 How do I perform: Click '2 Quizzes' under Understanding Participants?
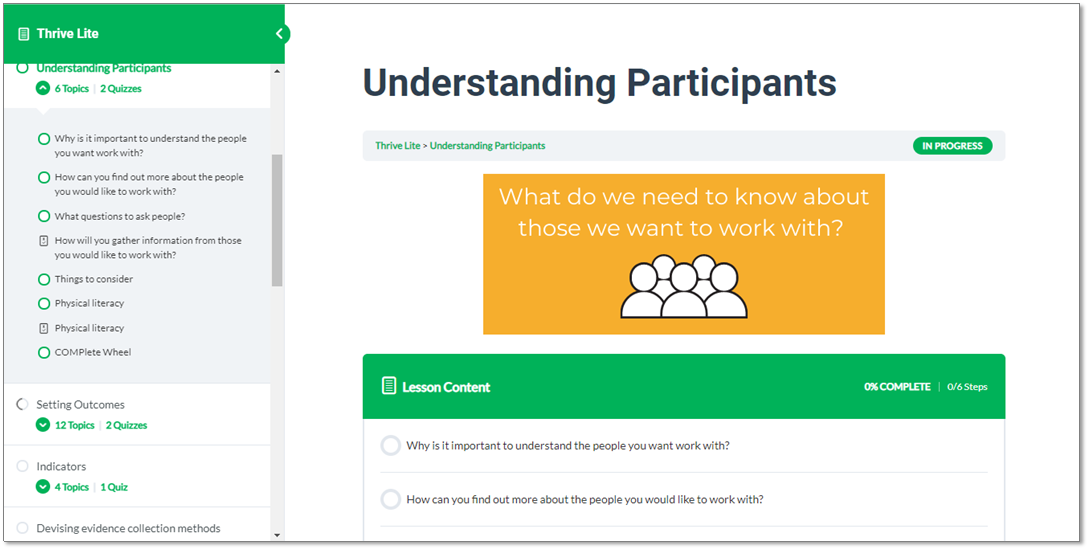click(121, 88)
